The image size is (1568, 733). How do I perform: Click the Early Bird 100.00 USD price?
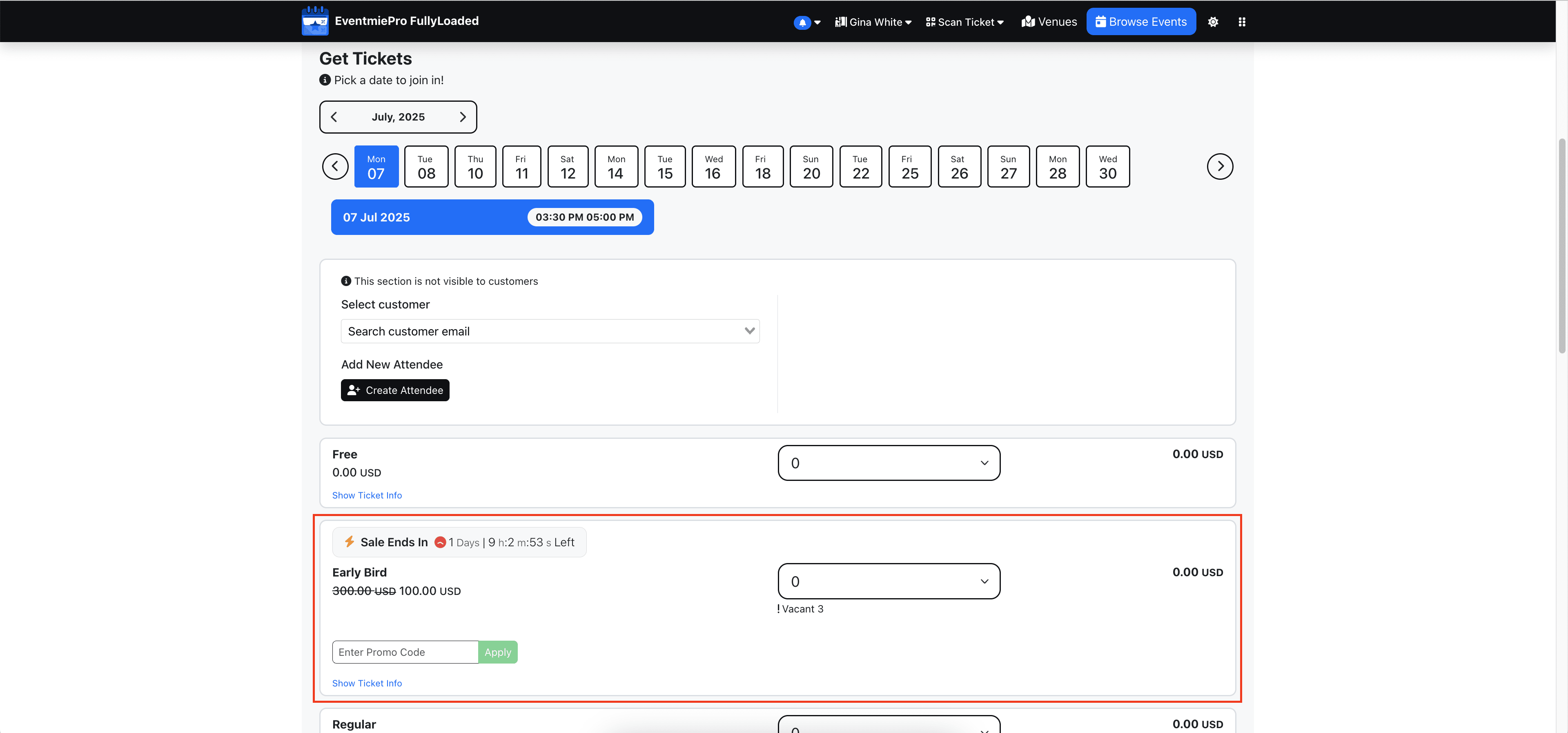(430, 591)
